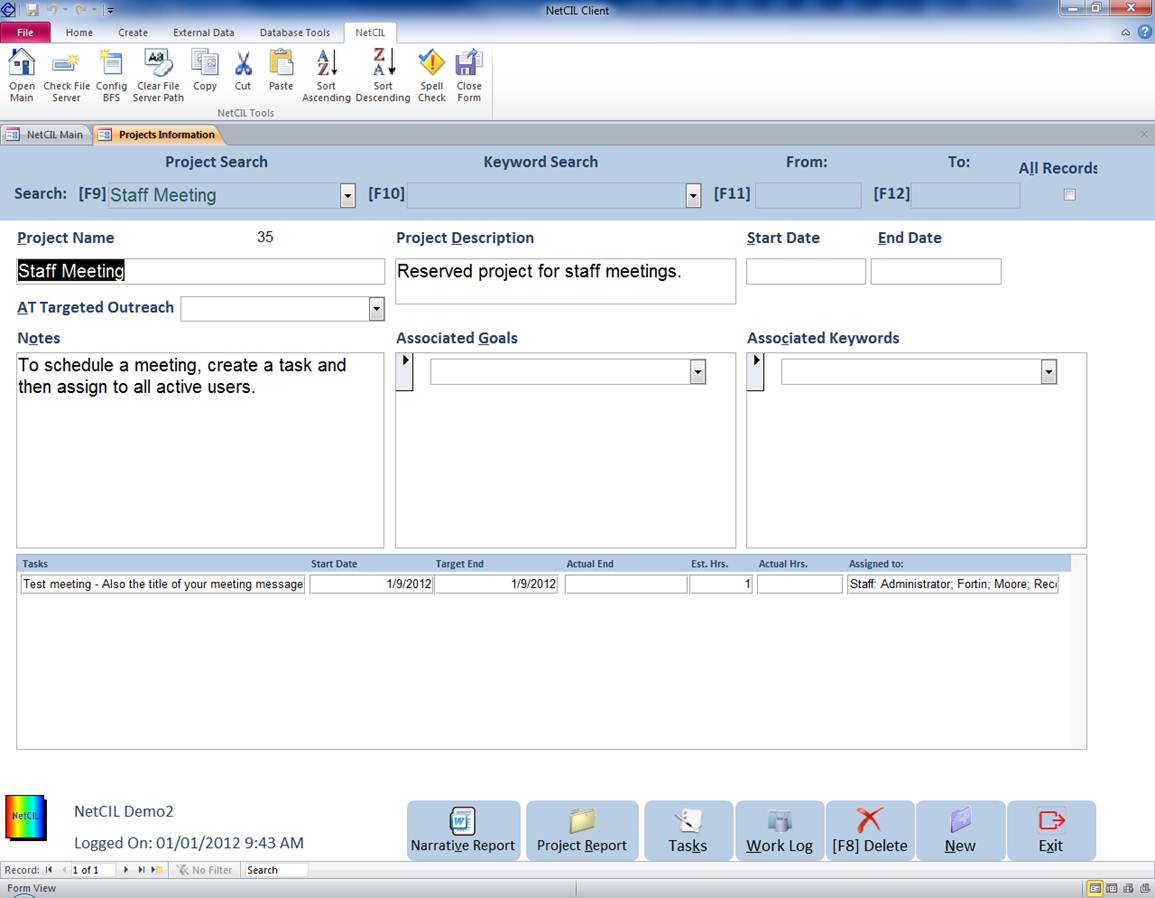This screenshot has height=898, width=1155.
Task: Run Spell Check
Action: (x=432, y=75)
